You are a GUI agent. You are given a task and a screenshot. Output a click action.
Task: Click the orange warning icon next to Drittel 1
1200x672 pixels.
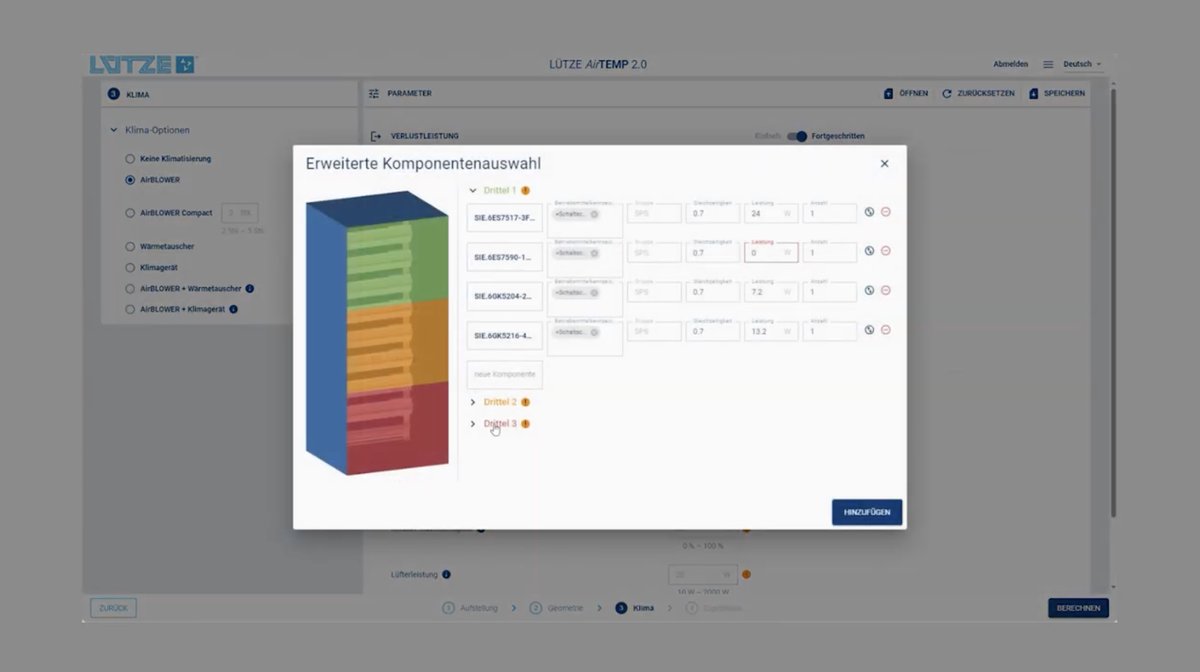(x=525, y=190)
